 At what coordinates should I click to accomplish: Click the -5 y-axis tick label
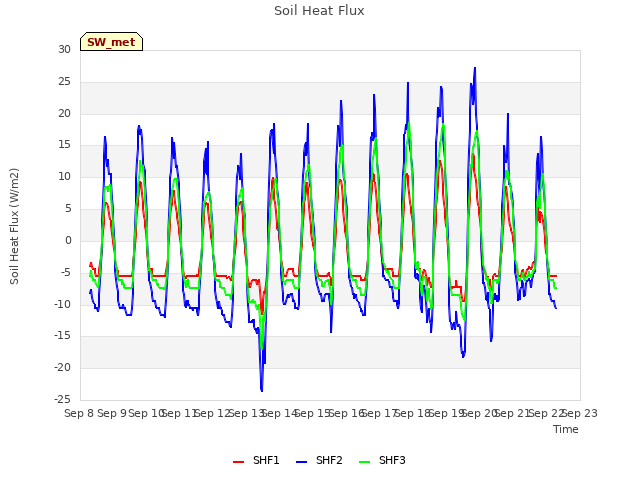pyautogui.click(x=66, y=272)
